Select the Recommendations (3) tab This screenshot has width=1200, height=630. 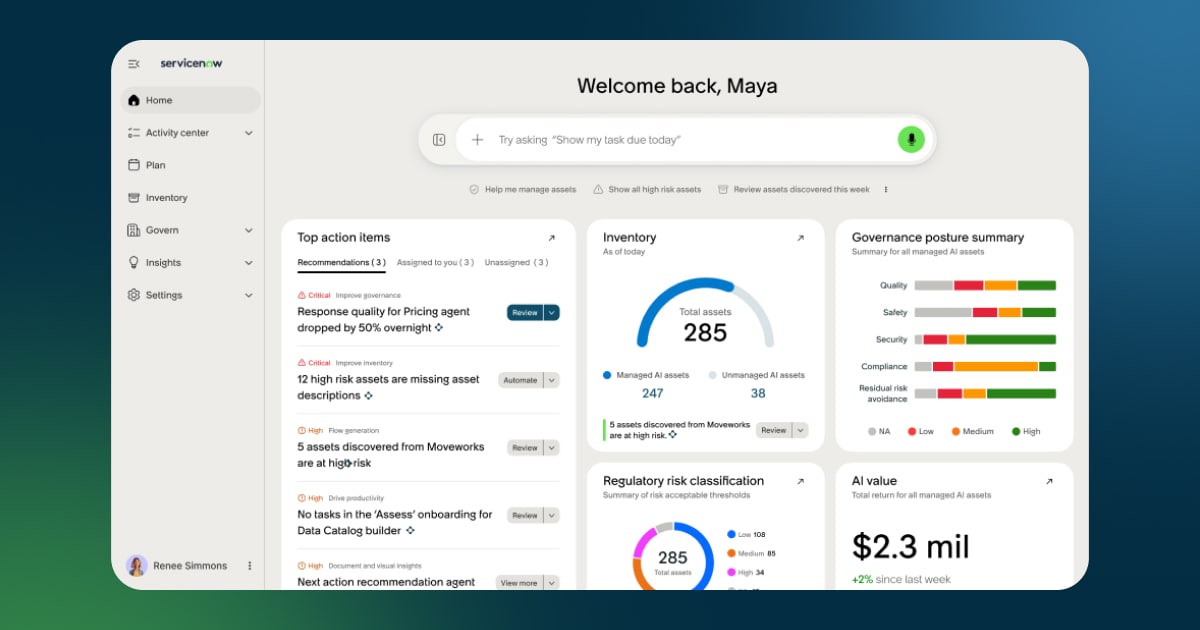[x=341, y=262]
